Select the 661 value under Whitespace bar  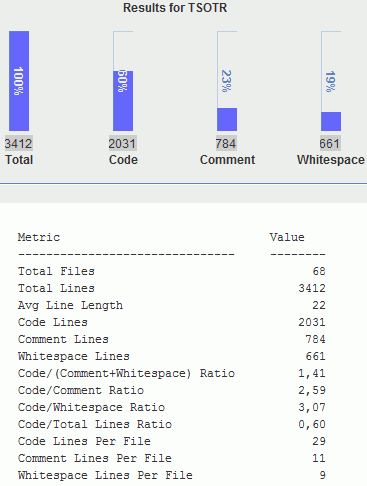330,144
